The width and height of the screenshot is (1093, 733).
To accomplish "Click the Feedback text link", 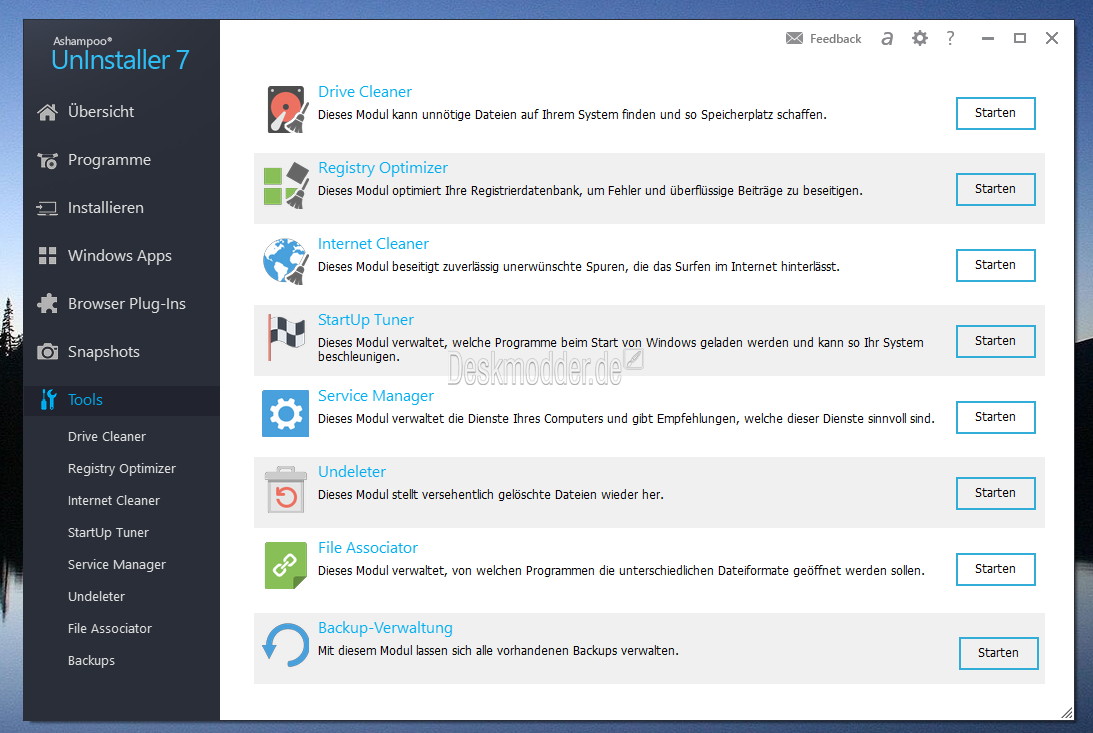I will (x=835, y=39).
